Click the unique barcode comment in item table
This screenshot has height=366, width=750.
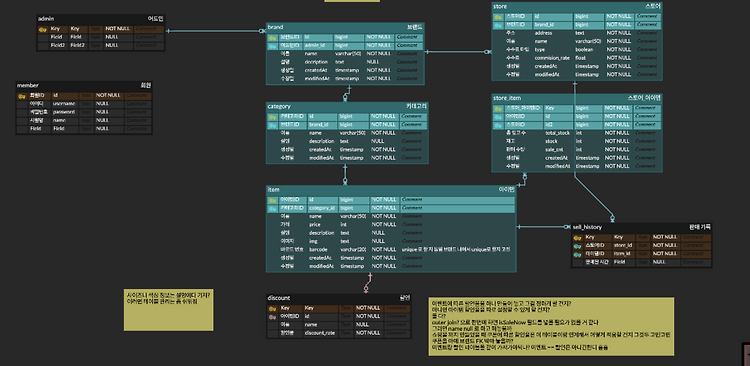click(x=455, y=249)
